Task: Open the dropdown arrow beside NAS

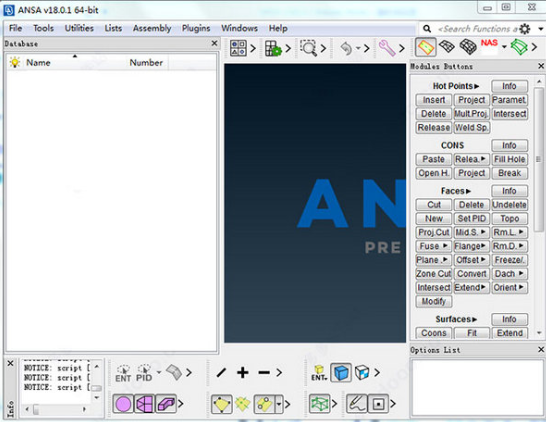Action: point(504,46)
